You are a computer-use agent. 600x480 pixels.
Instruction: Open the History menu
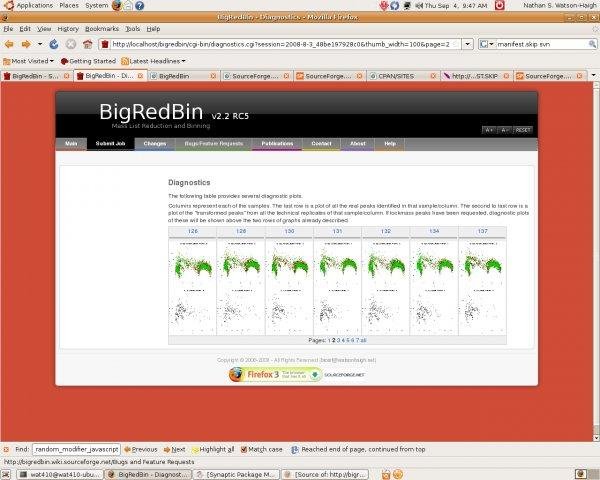click(68, 29)
